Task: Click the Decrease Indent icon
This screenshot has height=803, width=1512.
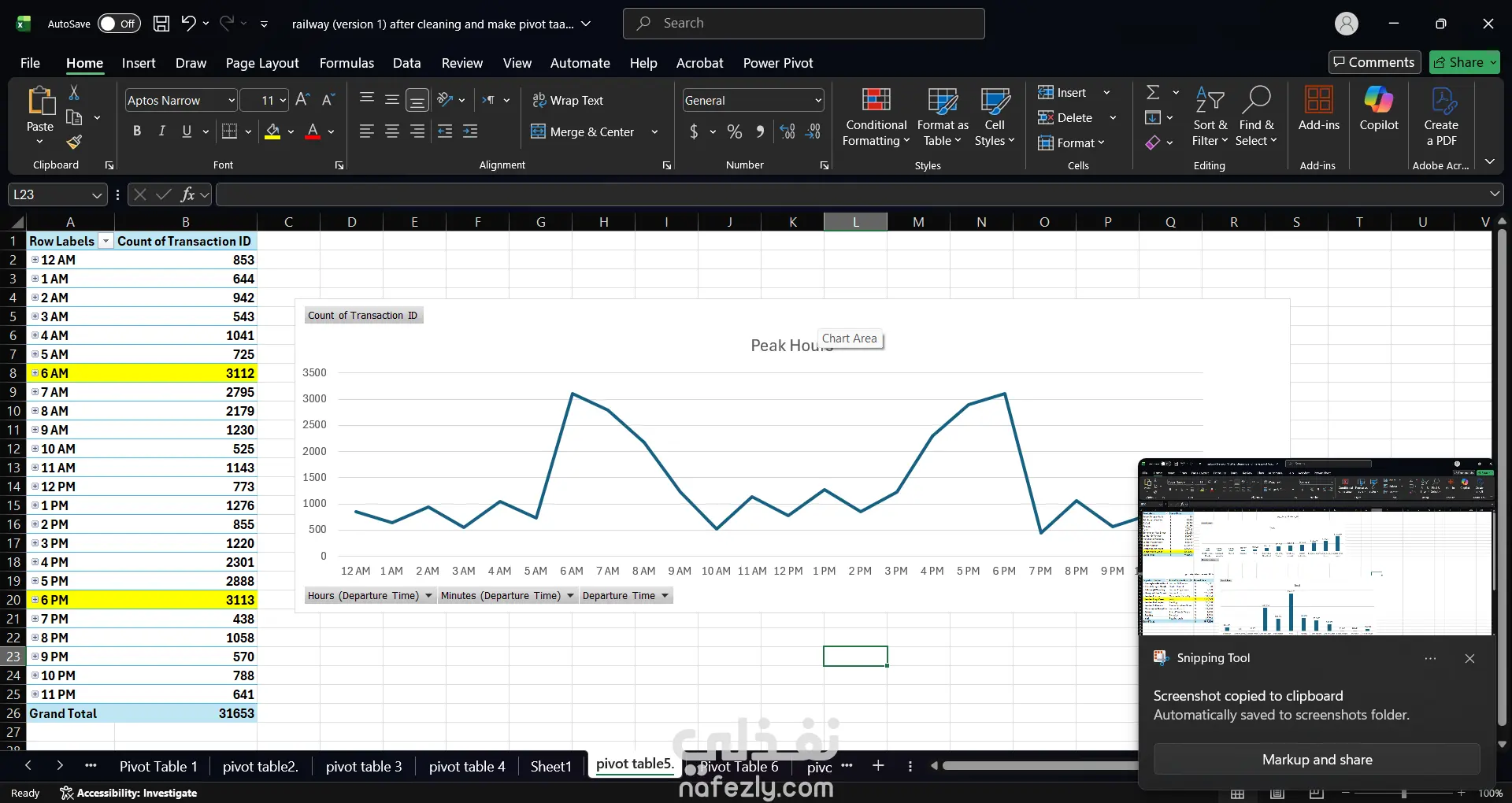Action: point(445,131)
